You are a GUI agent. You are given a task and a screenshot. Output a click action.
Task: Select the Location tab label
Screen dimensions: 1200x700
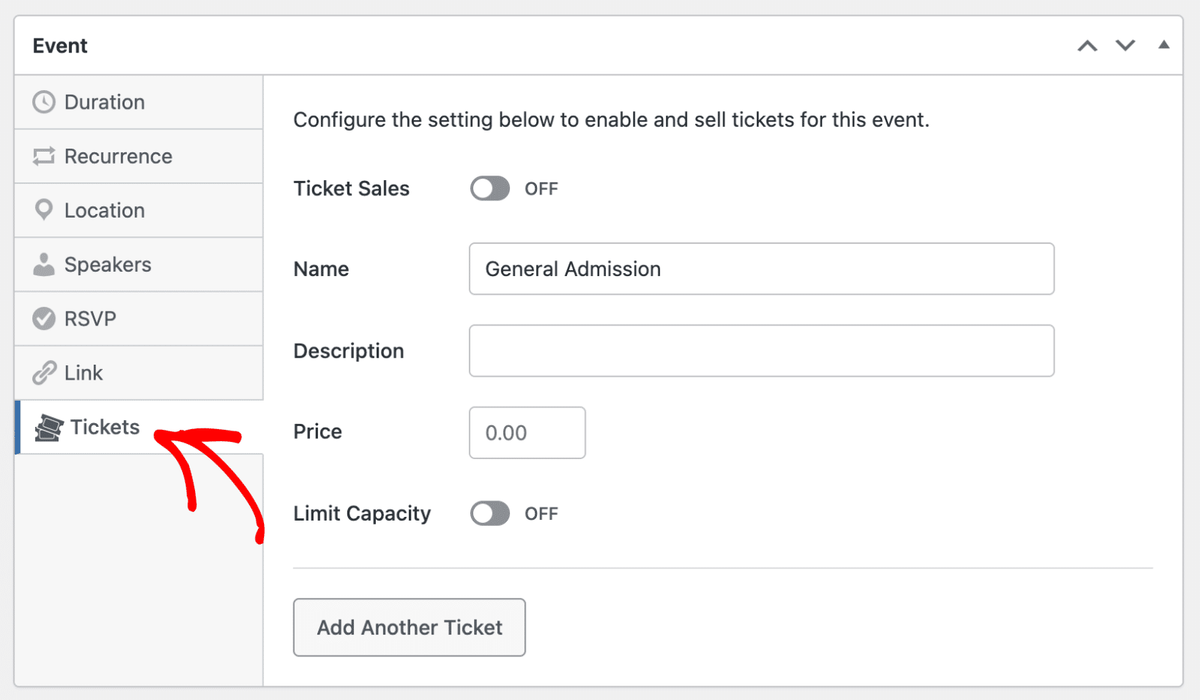point(105,210)
